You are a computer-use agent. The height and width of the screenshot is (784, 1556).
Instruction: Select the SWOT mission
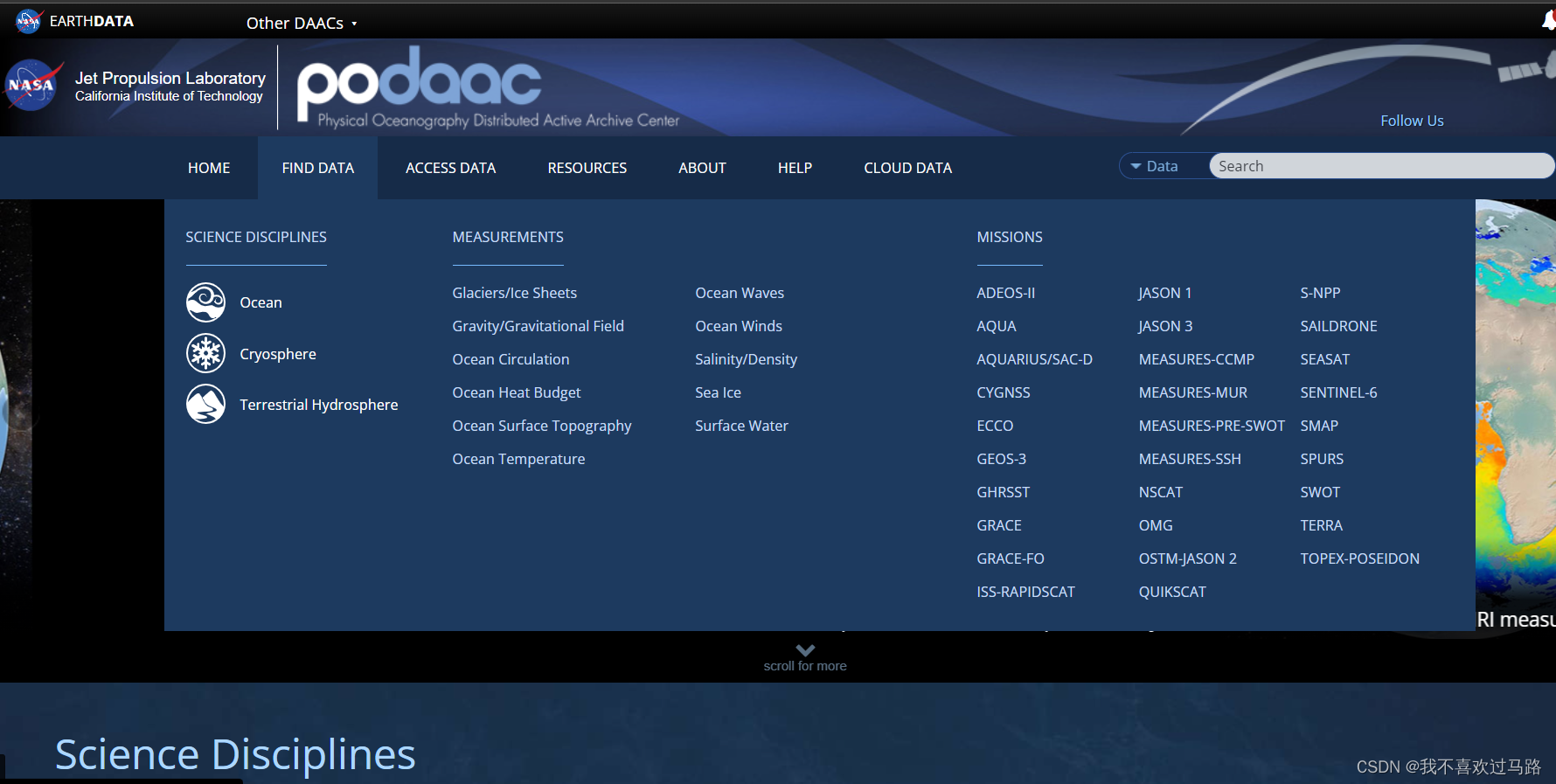coord(1320,492)
